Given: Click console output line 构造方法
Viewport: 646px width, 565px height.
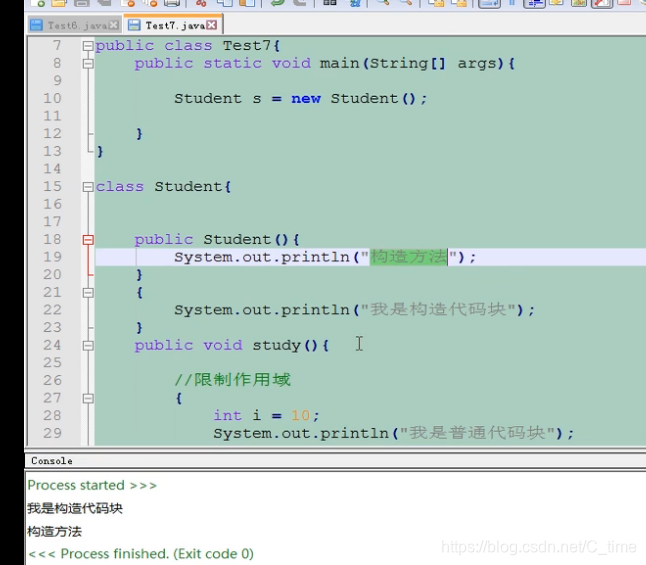Looking at the screenshot, I should click(54, 532).
